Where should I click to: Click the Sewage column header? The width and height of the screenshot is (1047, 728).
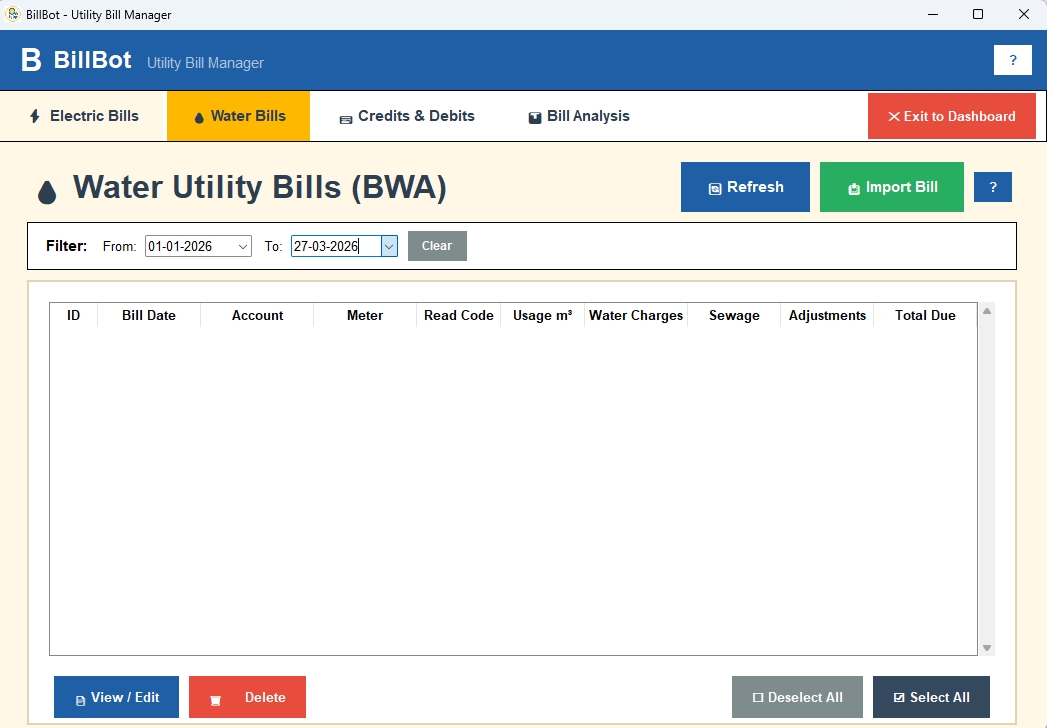[x=734, y=315]
